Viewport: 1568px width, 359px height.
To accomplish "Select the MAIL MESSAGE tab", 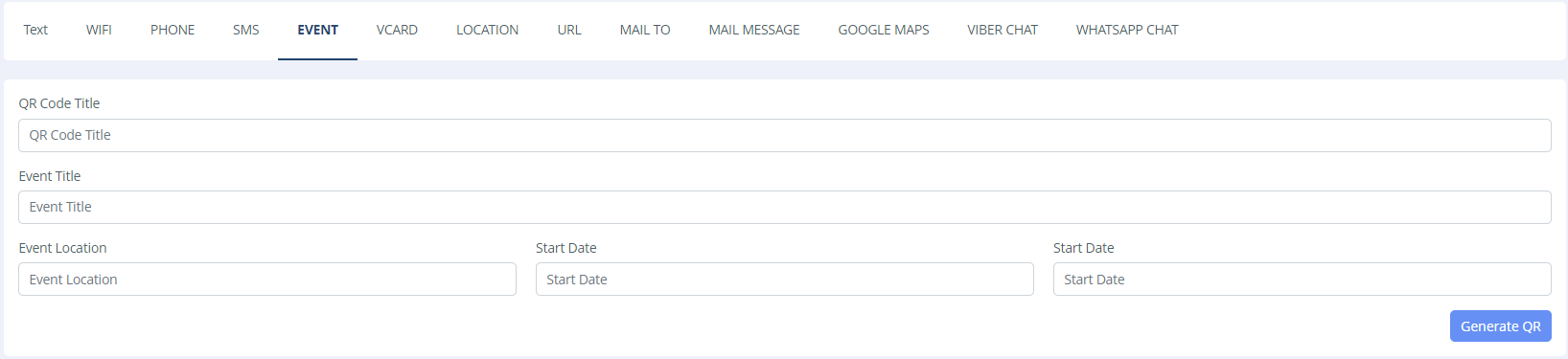I will (x=754, y=30).
